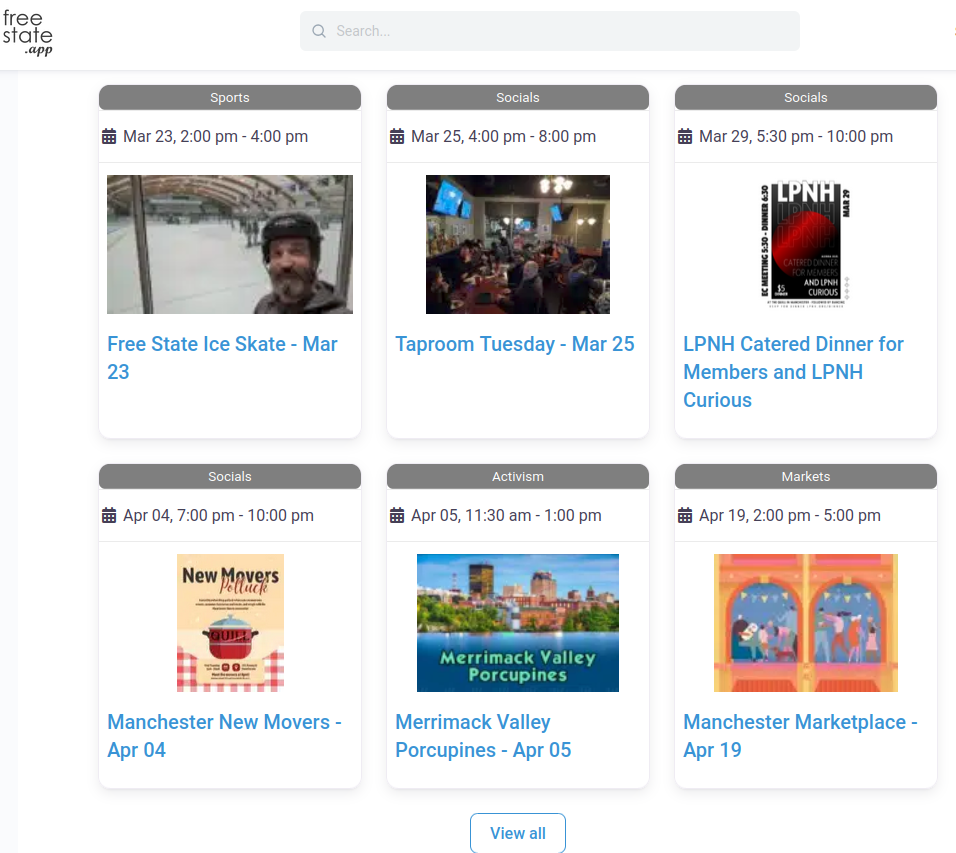This screenshot has height=853, width=956.
Task: Click the Apr 05, 11:30 am - 1:00 pm text
Action: point(506,516)
